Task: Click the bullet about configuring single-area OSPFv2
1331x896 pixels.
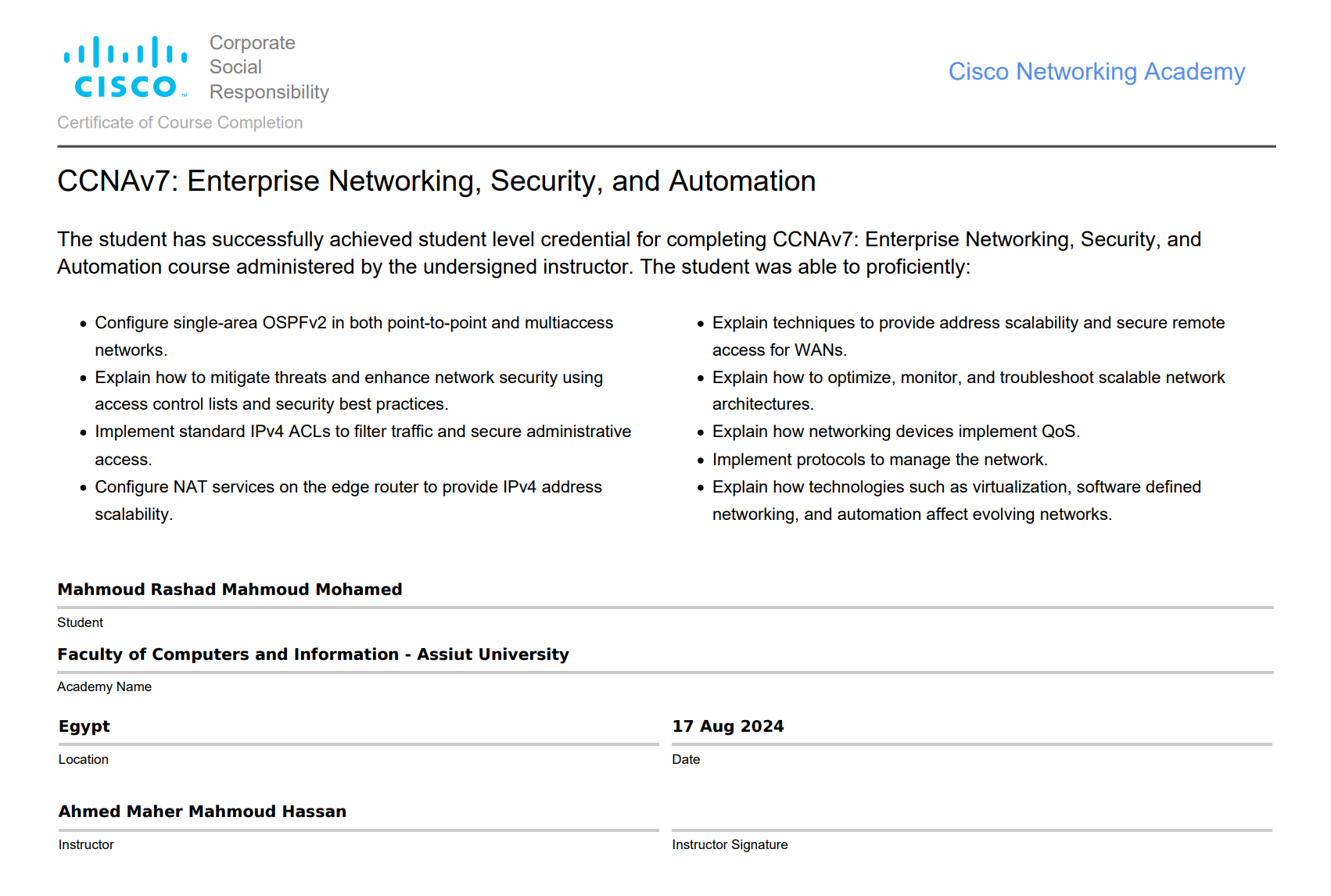Action: (353, 336)
